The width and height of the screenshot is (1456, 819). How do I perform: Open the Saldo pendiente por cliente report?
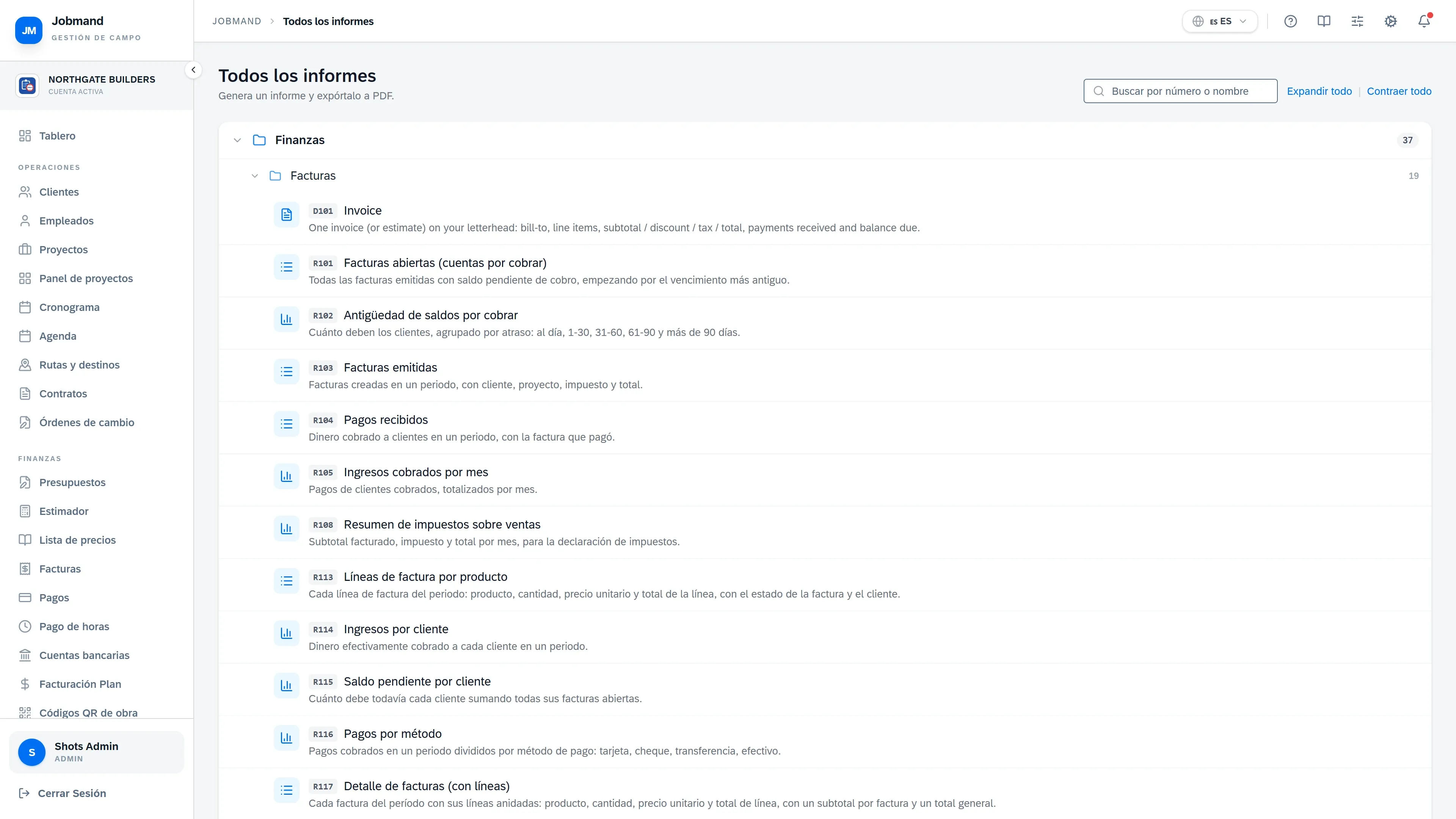[417, 682]
